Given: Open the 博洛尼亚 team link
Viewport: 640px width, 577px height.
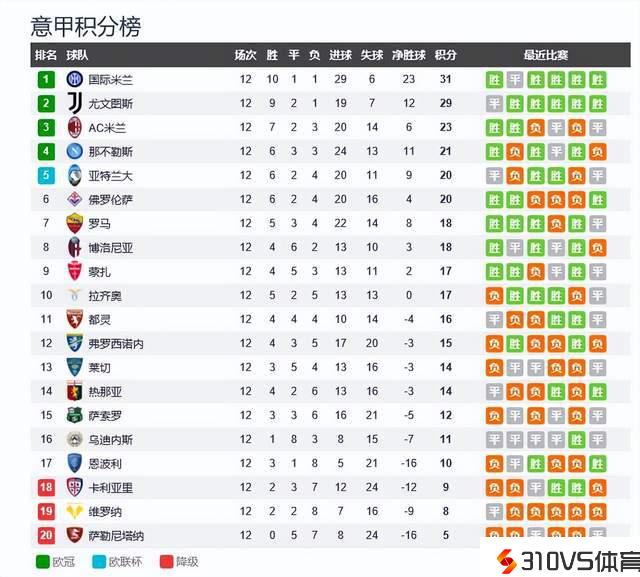Looking at the screenshot, I should [109, 247].
